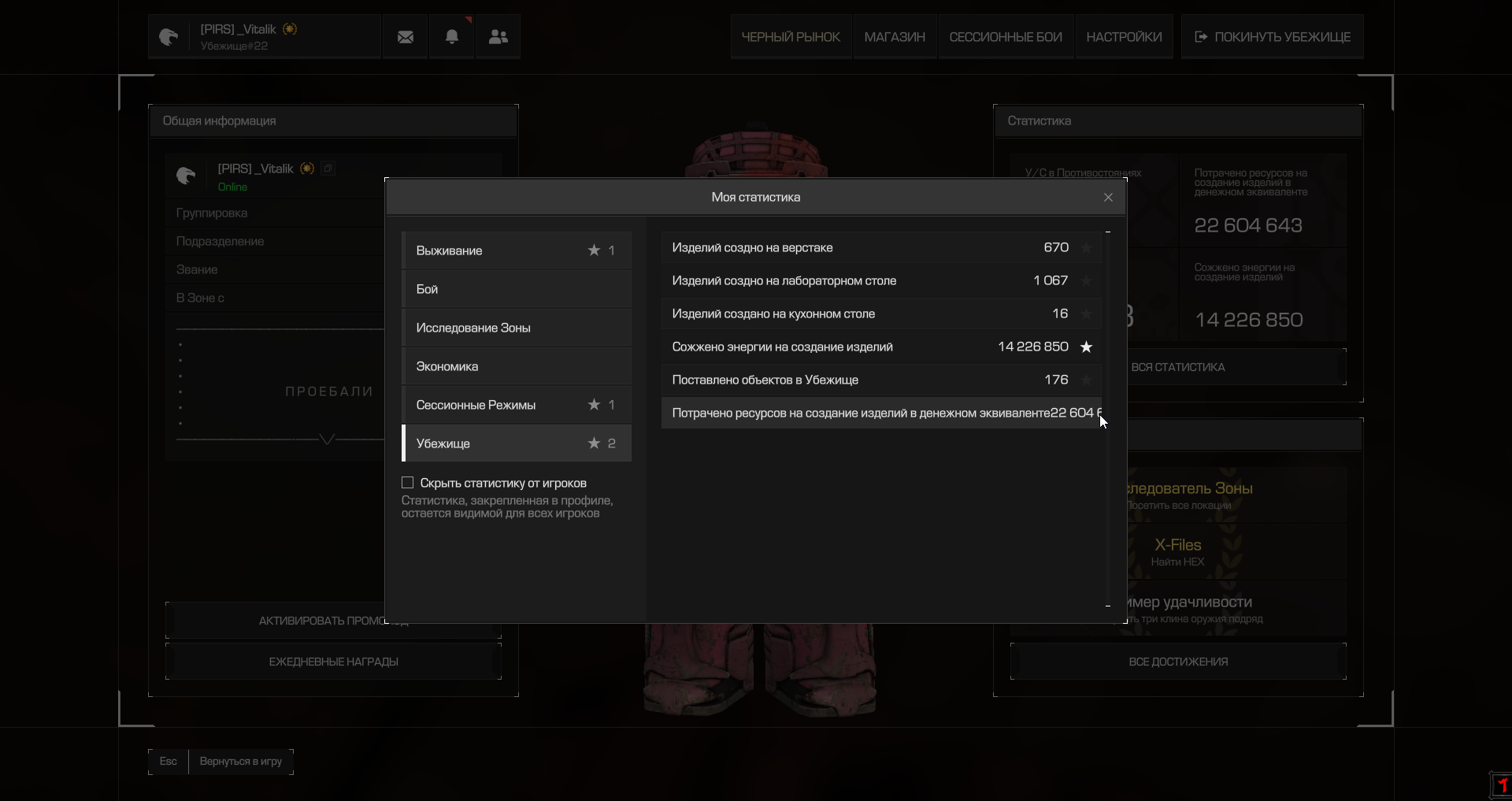The height and width of the screenshot is (801, 1512).
Task: Click 'ЧЕРНЫЙ РЫНОК' in top menu
Action: [791, 37]
